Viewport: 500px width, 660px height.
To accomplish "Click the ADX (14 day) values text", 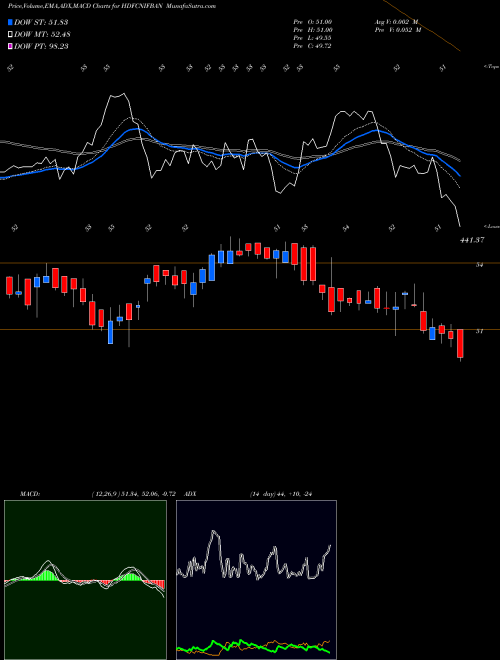I will coord(281,494).
